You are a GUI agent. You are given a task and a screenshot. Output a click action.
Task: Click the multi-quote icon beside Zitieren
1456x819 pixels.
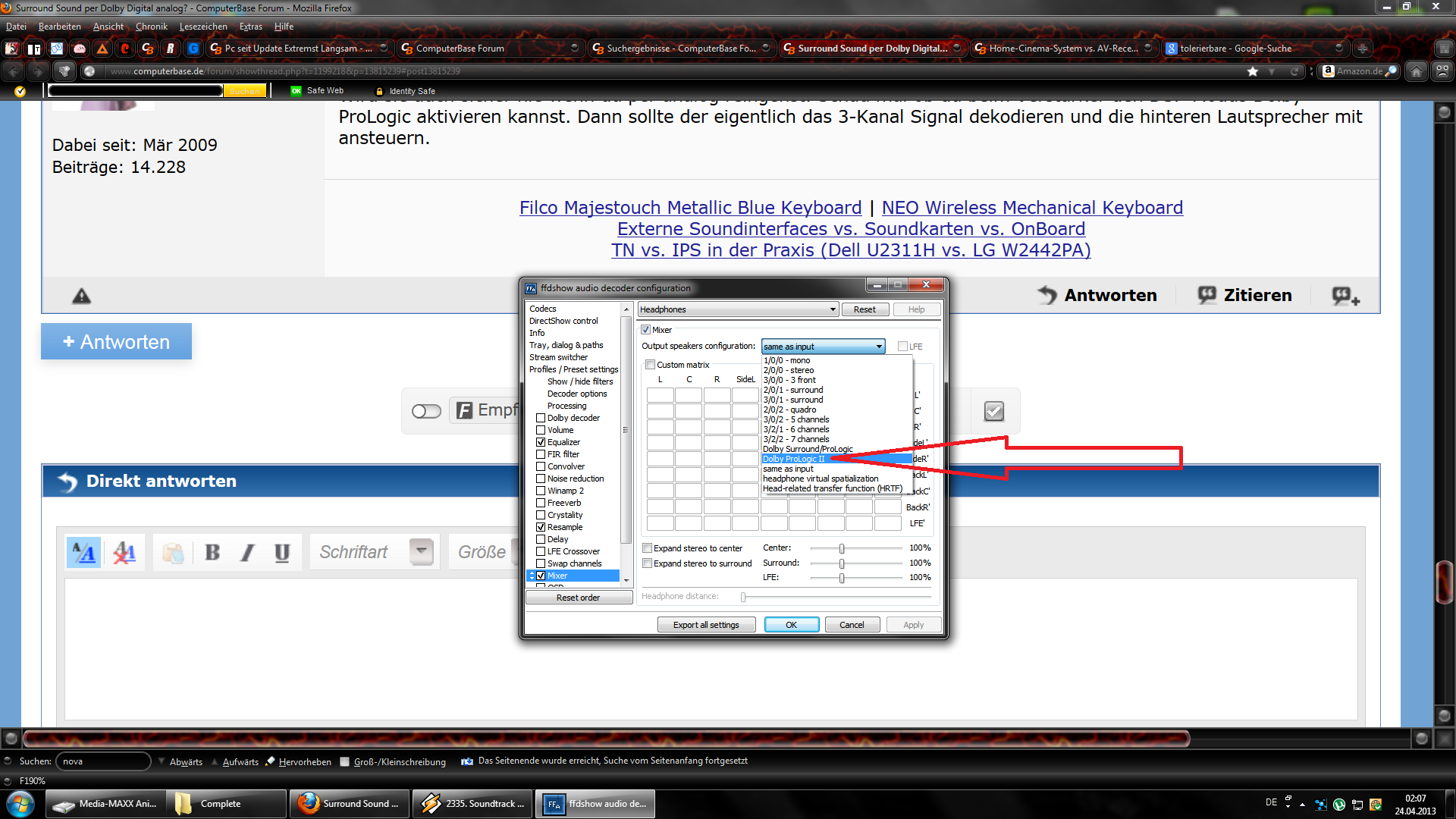pyautogui.click(x=1345, y=296)
